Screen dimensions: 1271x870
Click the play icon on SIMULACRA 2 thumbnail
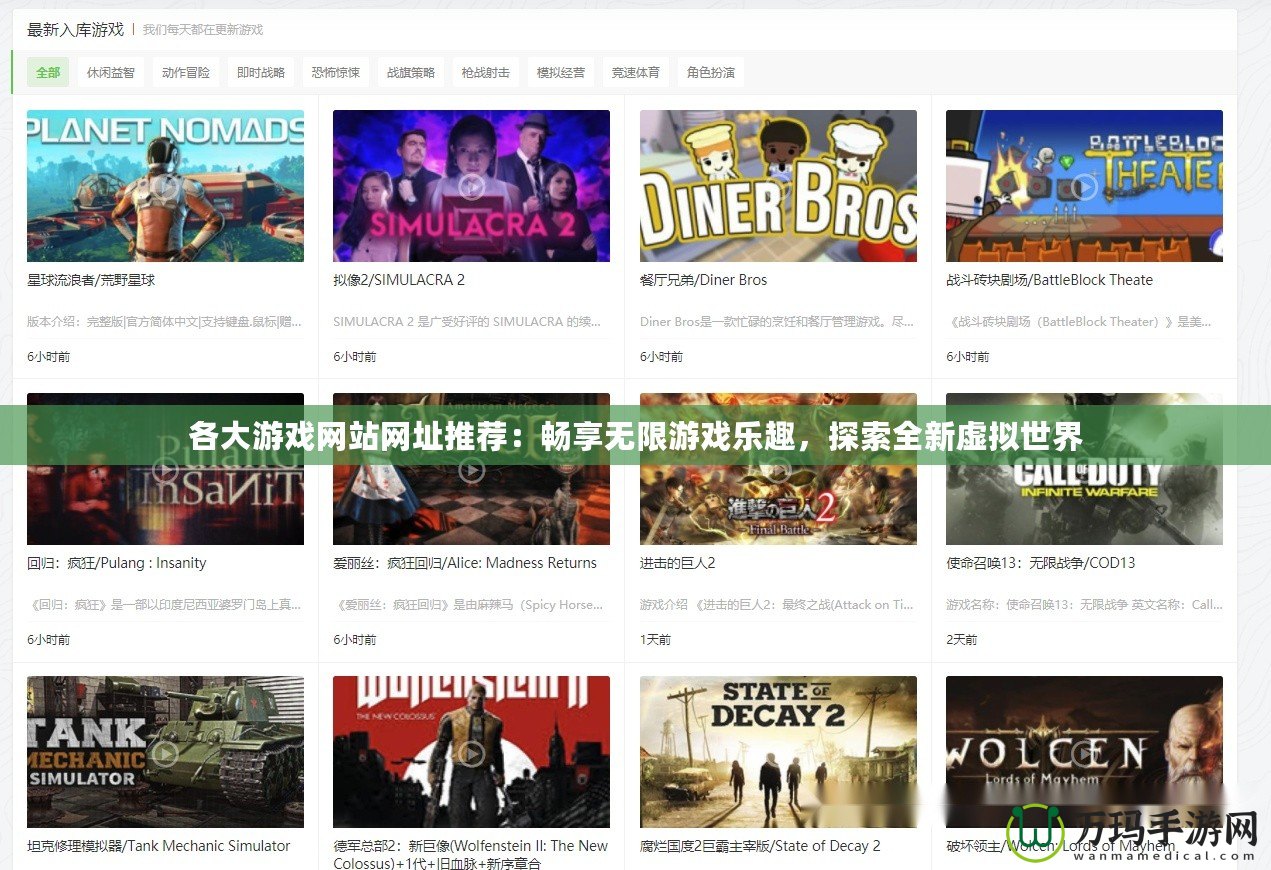coord(471,186)
